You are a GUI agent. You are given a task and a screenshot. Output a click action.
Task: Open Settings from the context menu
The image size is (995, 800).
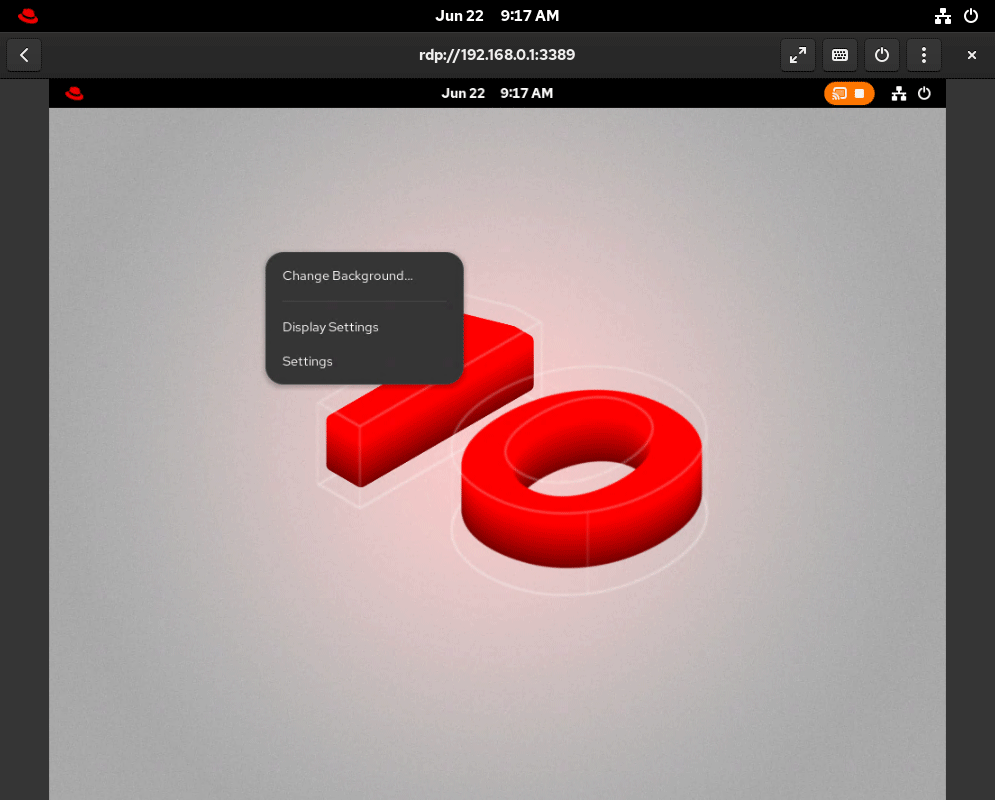click(x=364, y=362)
